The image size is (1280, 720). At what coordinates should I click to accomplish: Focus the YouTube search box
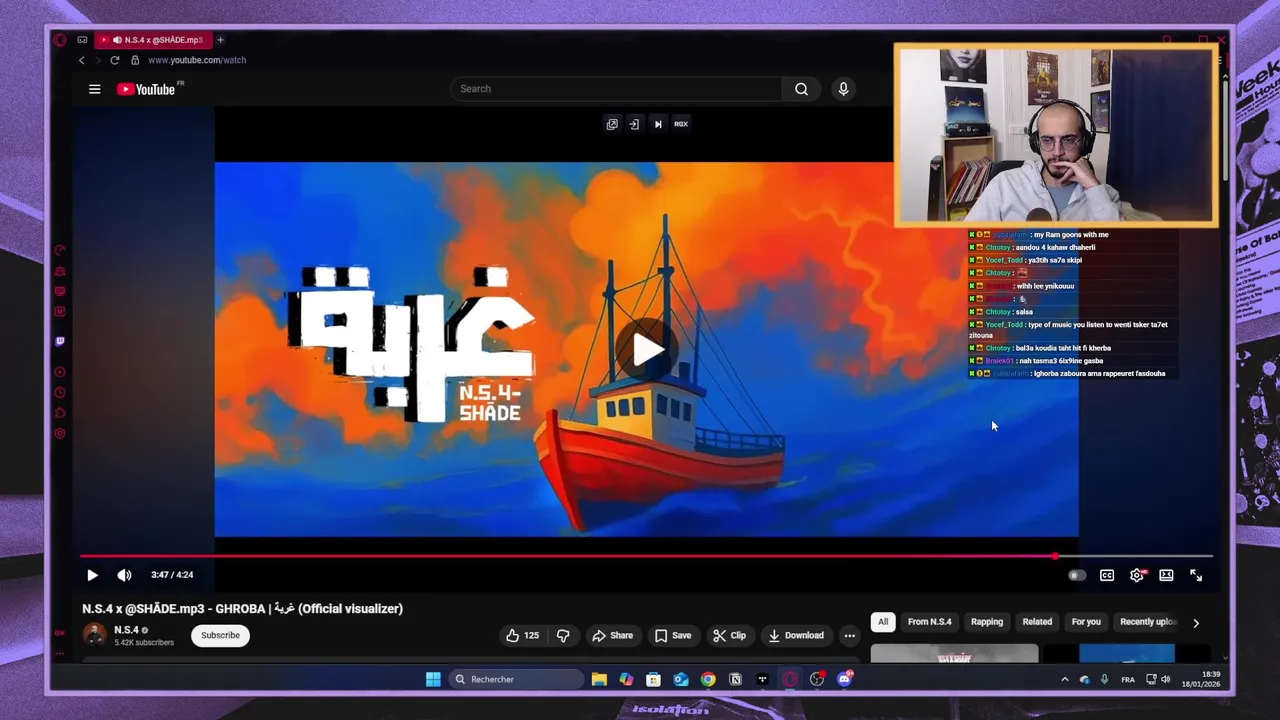pyautogui.click(x=616, y=89)
